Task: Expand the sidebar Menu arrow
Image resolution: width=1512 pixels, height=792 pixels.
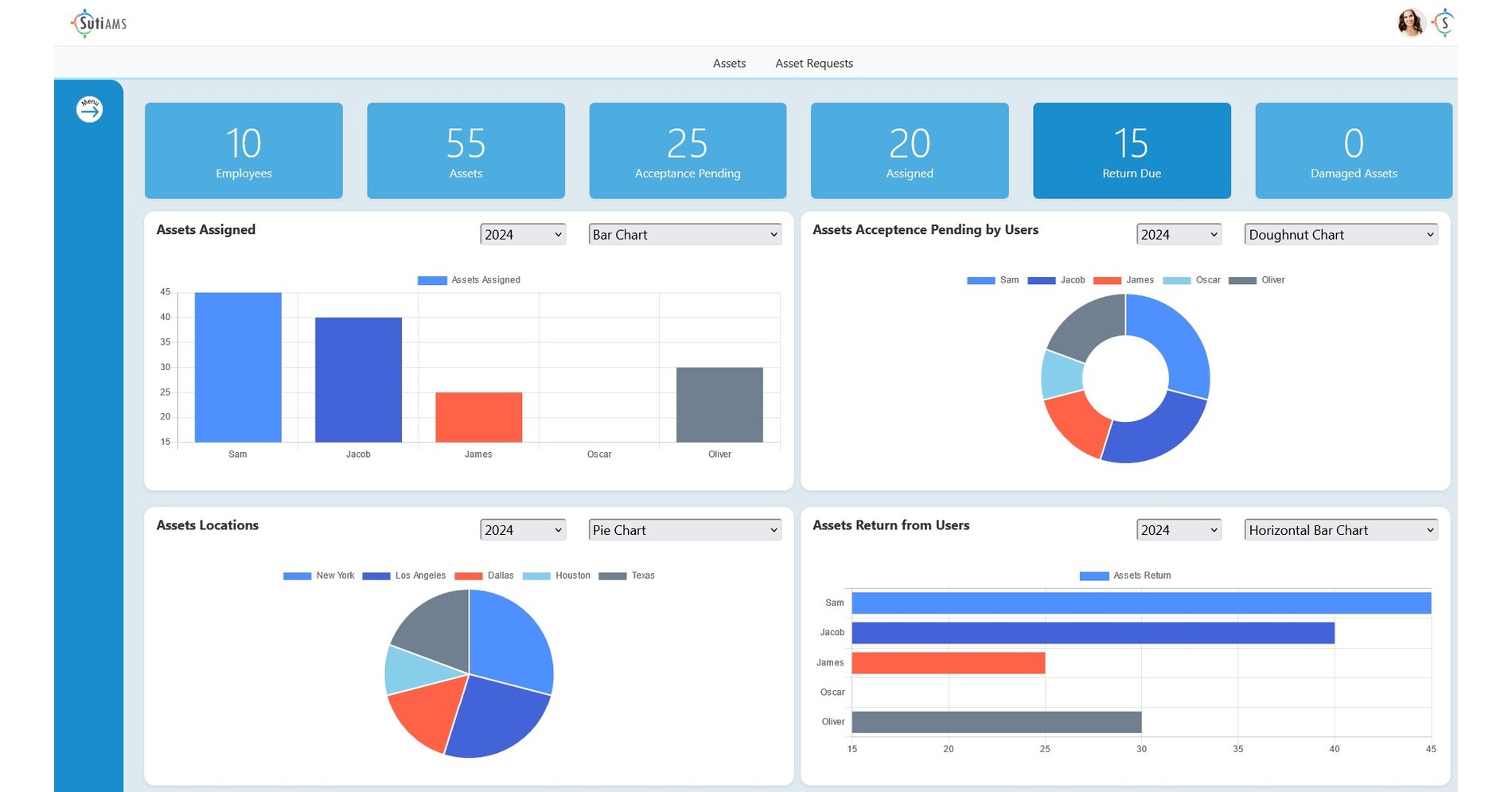Action: [89, 109]
